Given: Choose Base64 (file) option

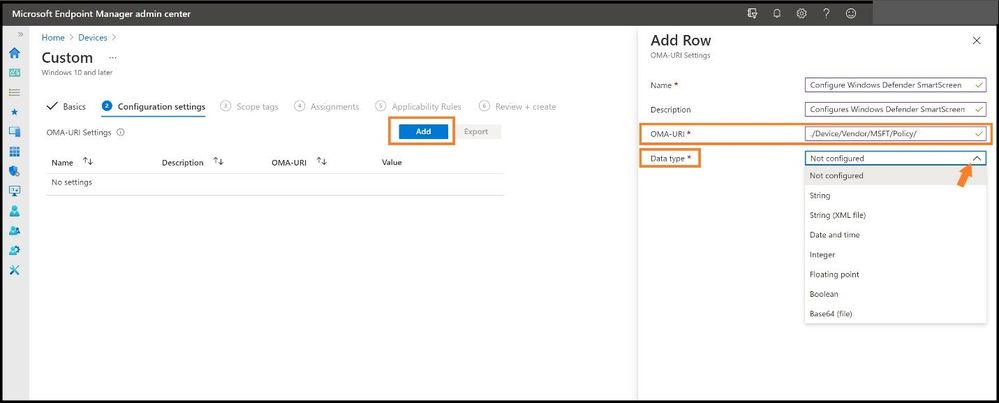Looking at the screenshot, I should pyautogui.click(x=895, y=314).
